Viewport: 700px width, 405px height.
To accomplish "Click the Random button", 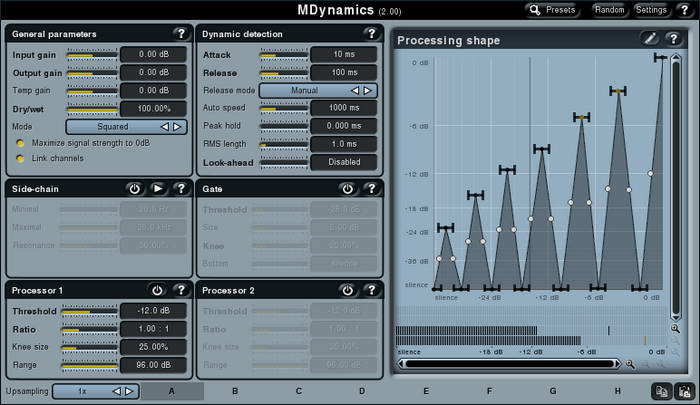I will click(x=609, y=9).
